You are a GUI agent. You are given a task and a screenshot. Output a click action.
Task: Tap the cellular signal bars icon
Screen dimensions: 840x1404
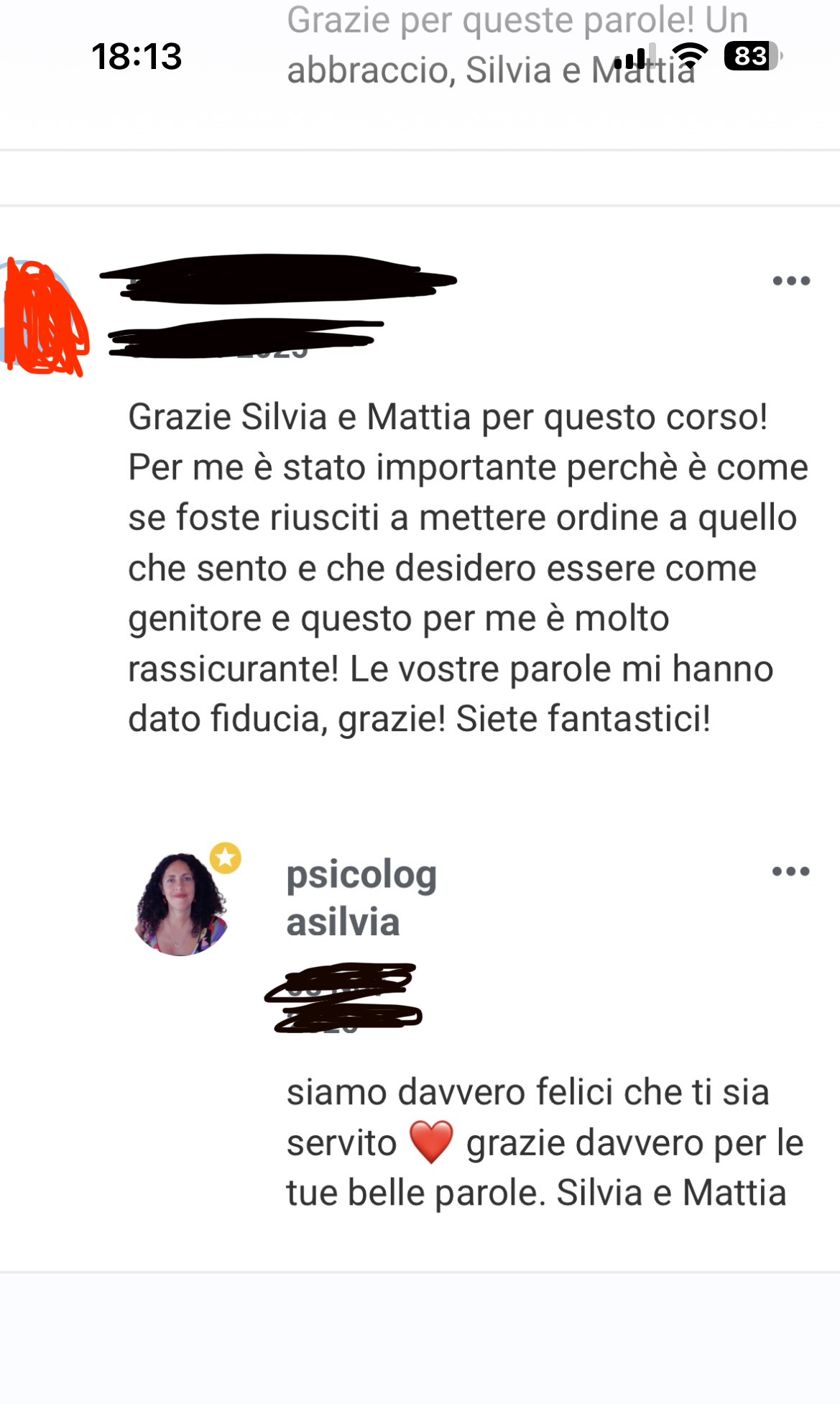click(x=631, y=58)
